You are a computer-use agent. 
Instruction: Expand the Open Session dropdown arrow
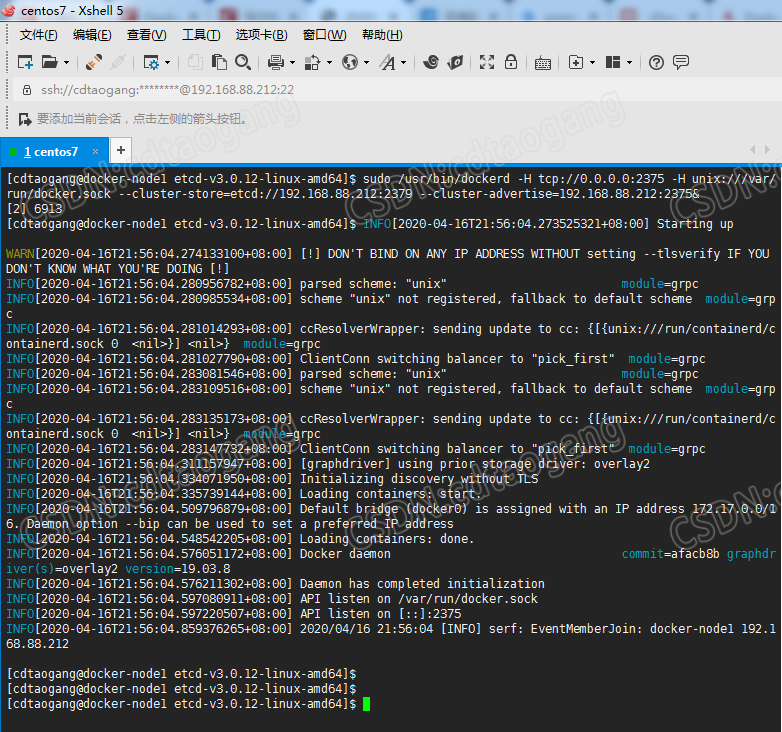click(65, 62)
